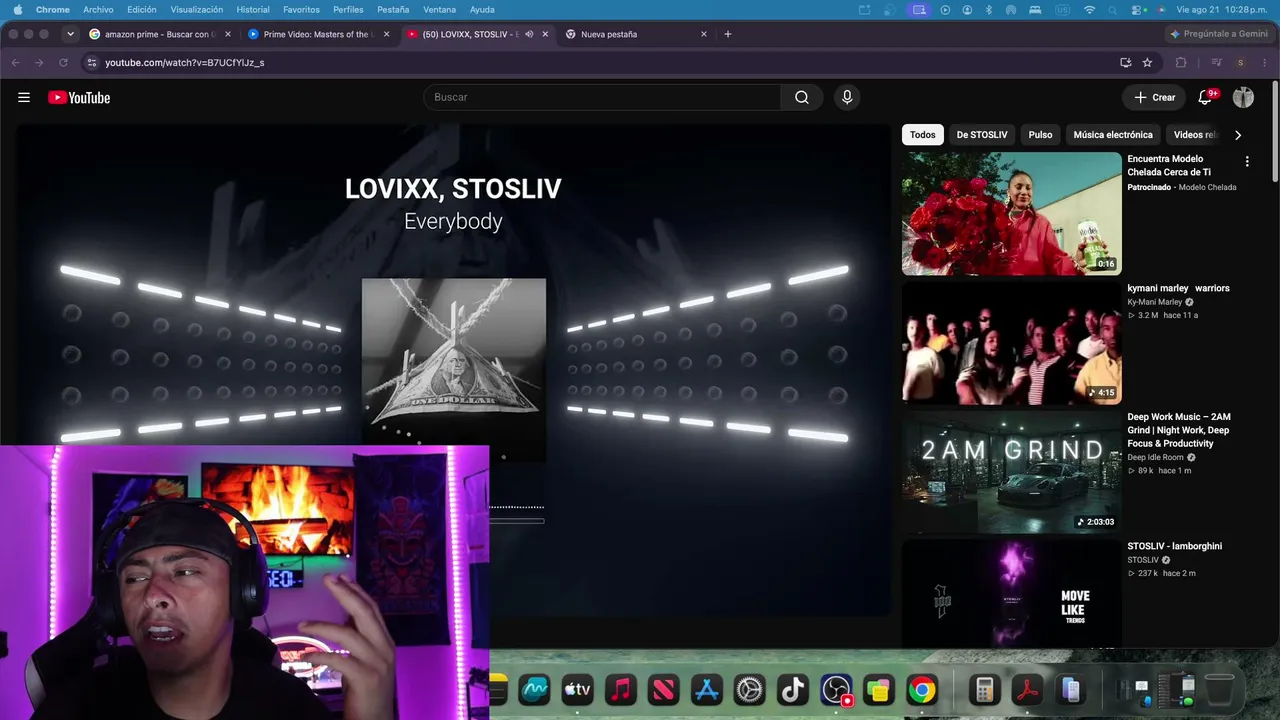Viewport: 1280px width, 720px height.
Task: Open kymani marley warriors video title
Action: [x=1179, y=288]
